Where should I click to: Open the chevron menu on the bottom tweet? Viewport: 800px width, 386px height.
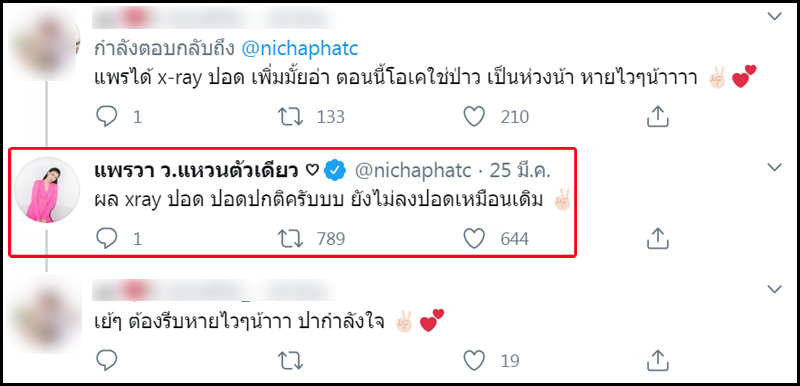click(x=774, y=289)
